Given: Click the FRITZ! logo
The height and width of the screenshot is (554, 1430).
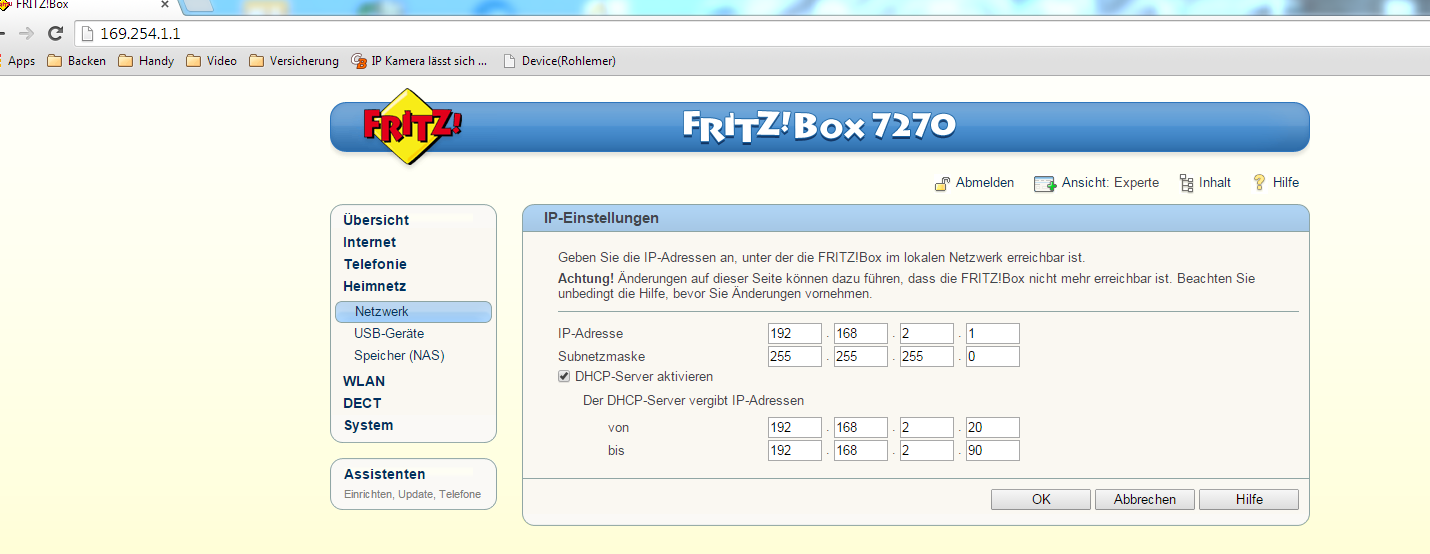Looking at the screenshot, I should click(x=412, y=126).
